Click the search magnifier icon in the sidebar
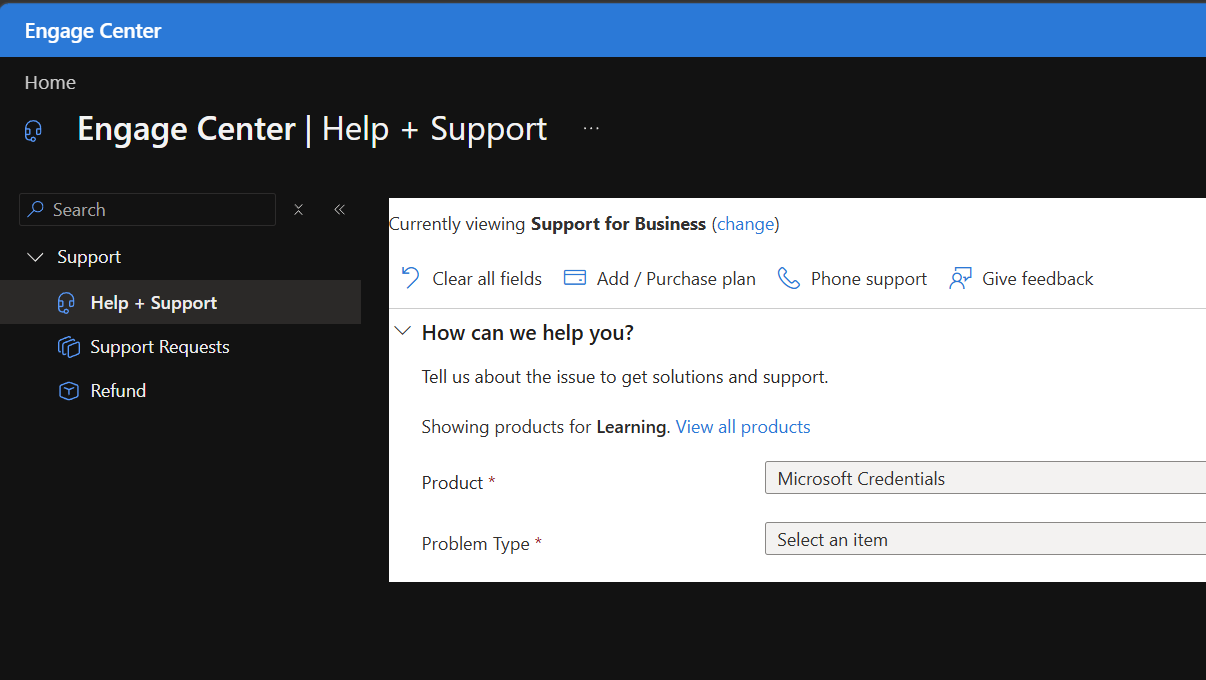Viewport: 1206px width, 680px height. click(x=36, y=209)
